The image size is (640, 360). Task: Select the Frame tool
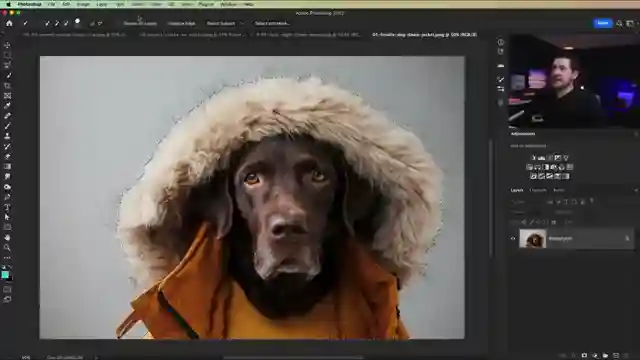tap(7, 96)
